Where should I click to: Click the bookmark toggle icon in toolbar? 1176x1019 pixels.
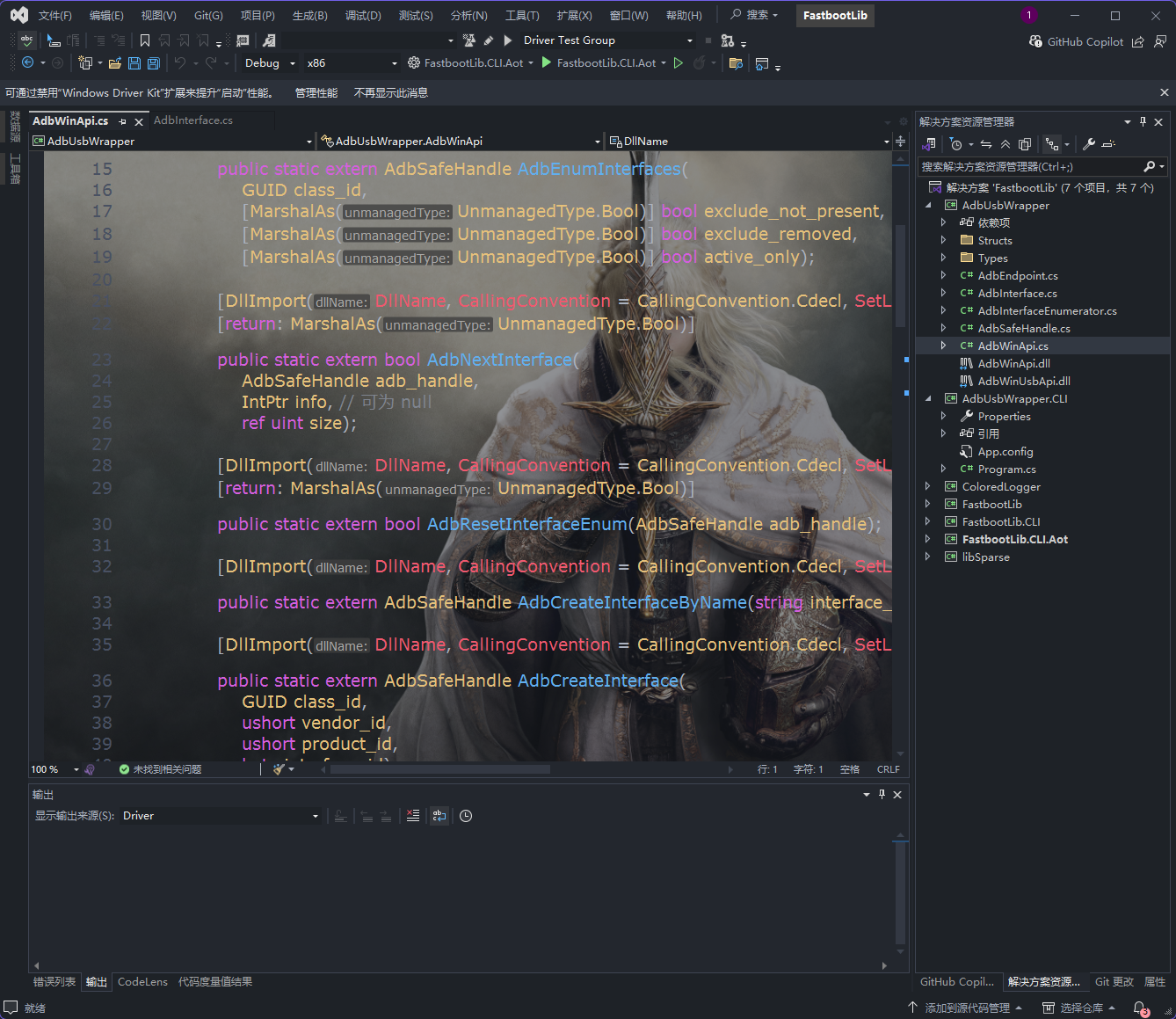click(x=145, y=40)
